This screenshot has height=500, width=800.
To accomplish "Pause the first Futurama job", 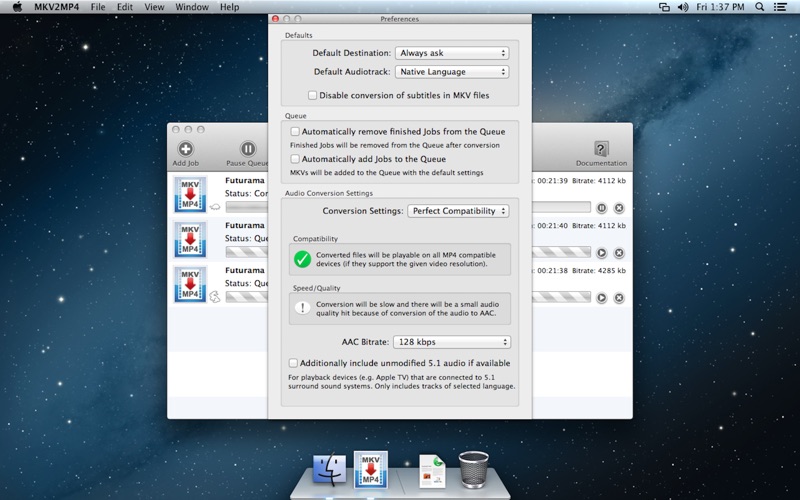I will click(601, 208).
